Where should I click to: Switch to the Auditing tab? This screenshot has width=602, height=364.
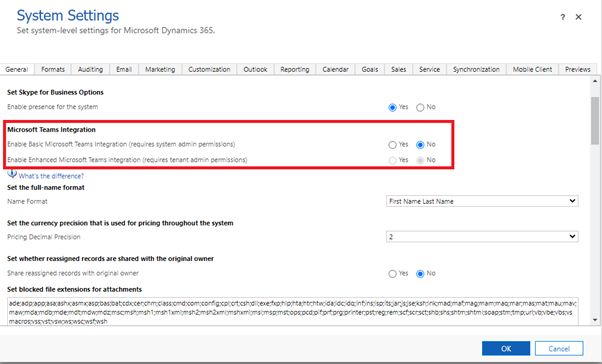click(x=90, y=69)
